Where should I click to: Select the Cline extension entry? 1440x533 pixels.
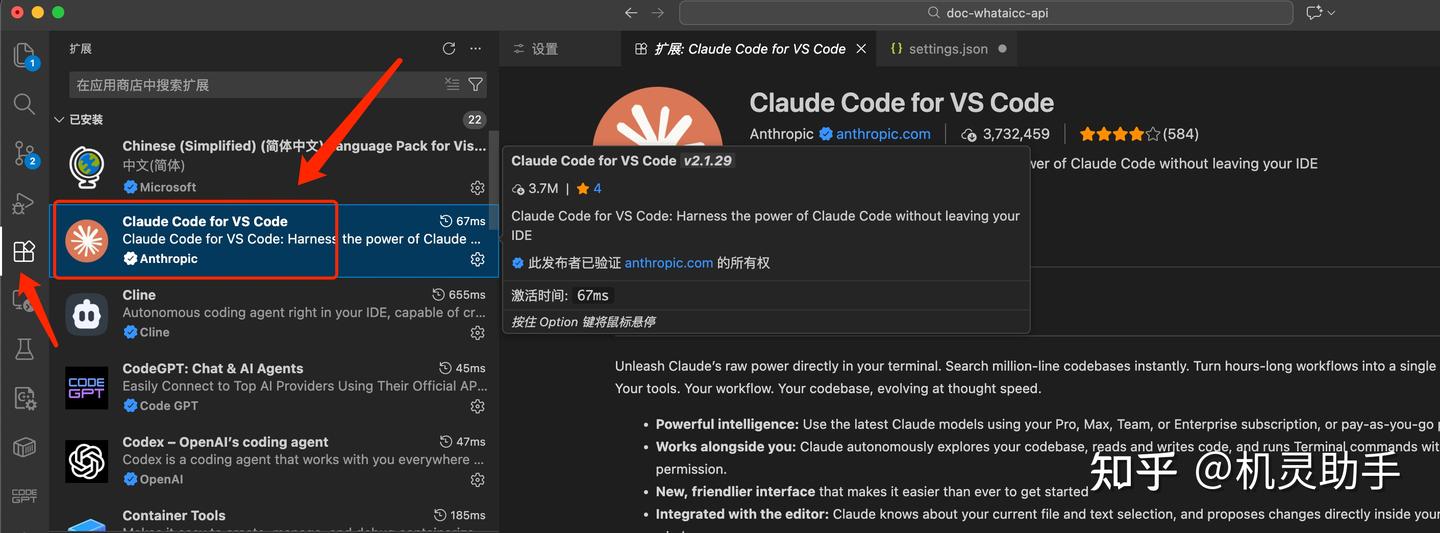tap(272, 314)
